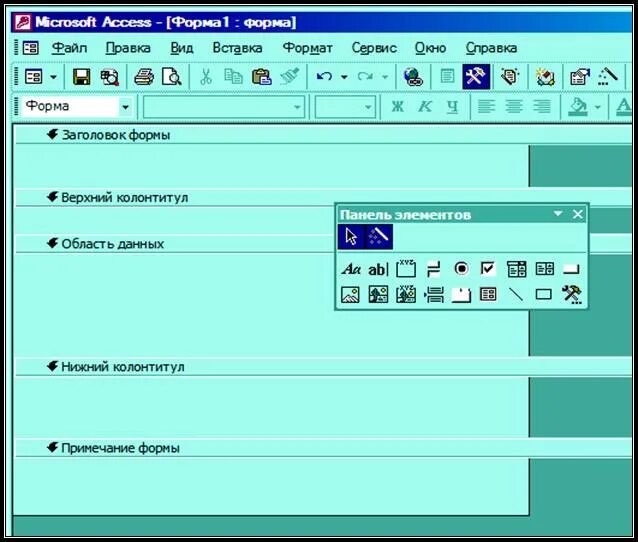This screenshot has width=638, height=542.
Task: Align text left
Action: click(487, 107)
